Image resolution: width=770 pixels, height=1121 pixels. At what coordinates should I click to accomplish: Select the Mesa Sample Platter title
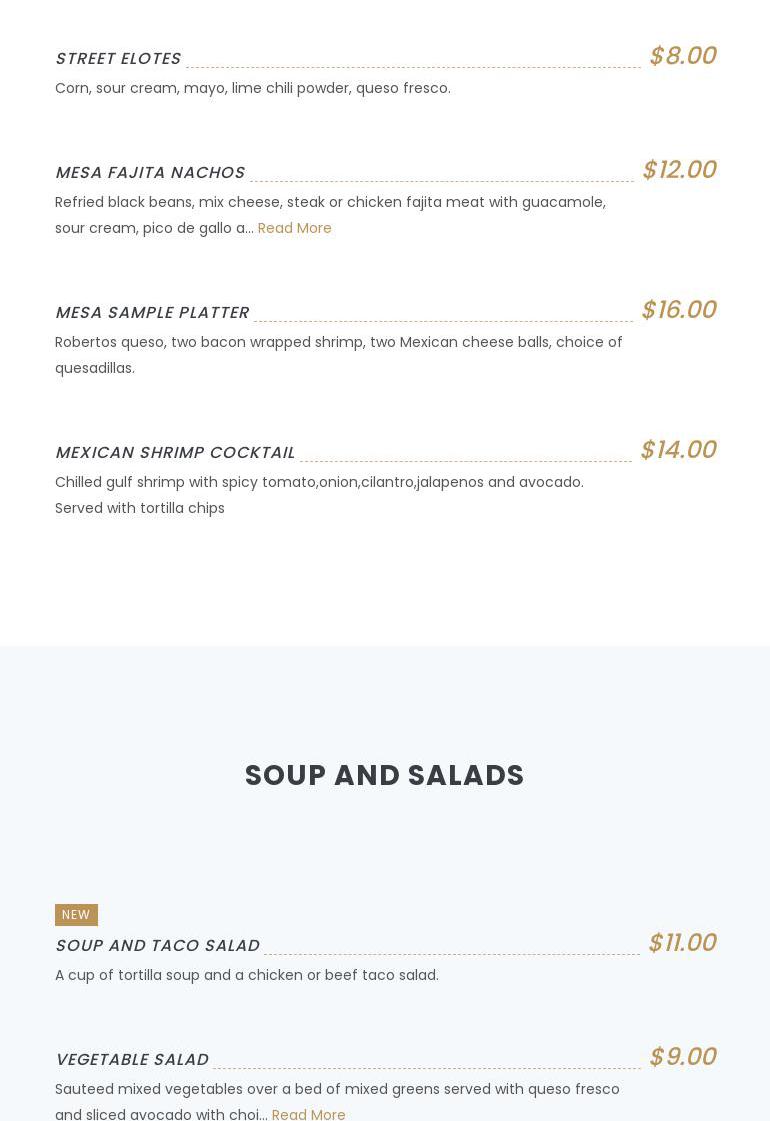152,313
